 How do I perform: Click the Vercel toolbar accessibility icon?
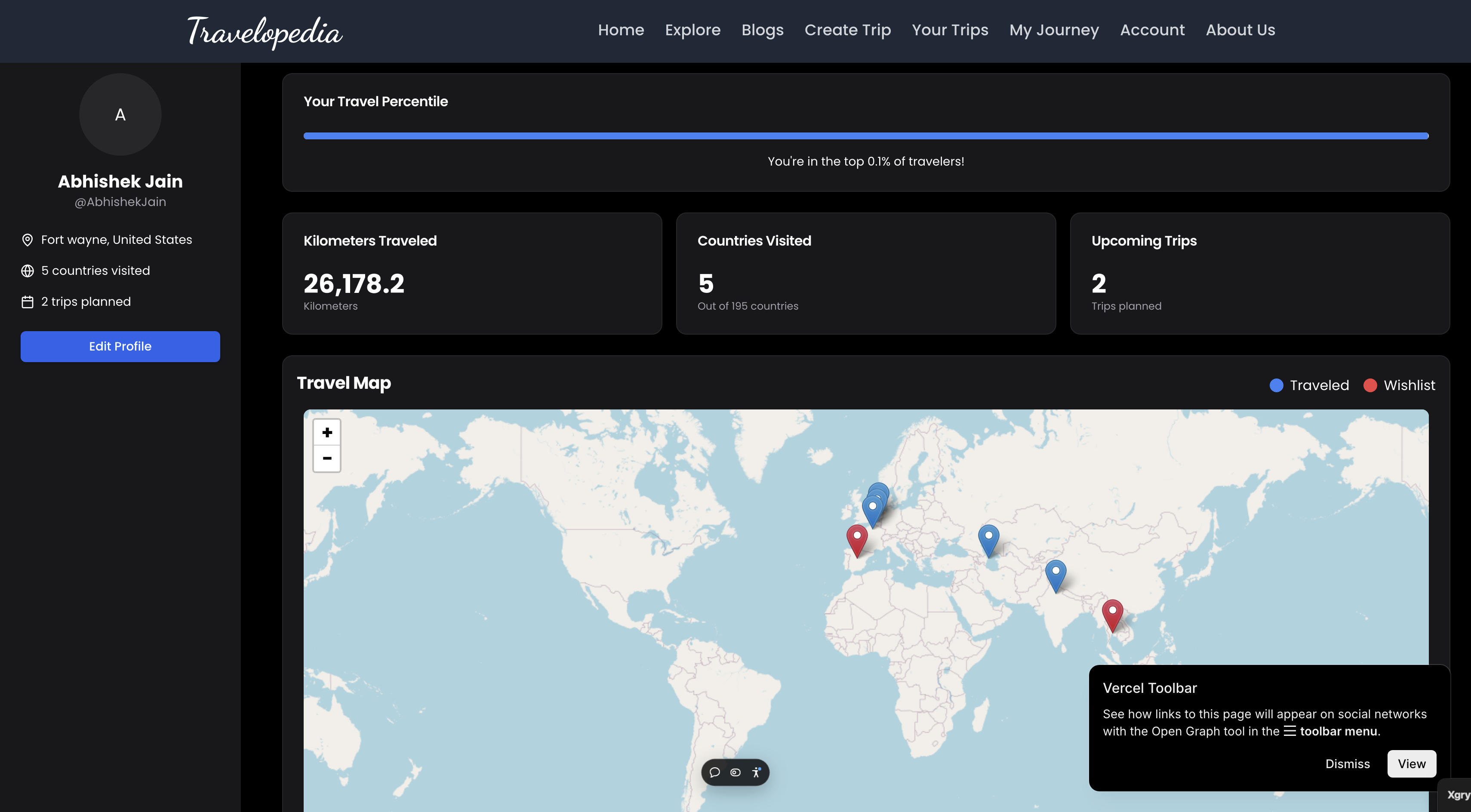pyautogui.click(x=756, y=772)
